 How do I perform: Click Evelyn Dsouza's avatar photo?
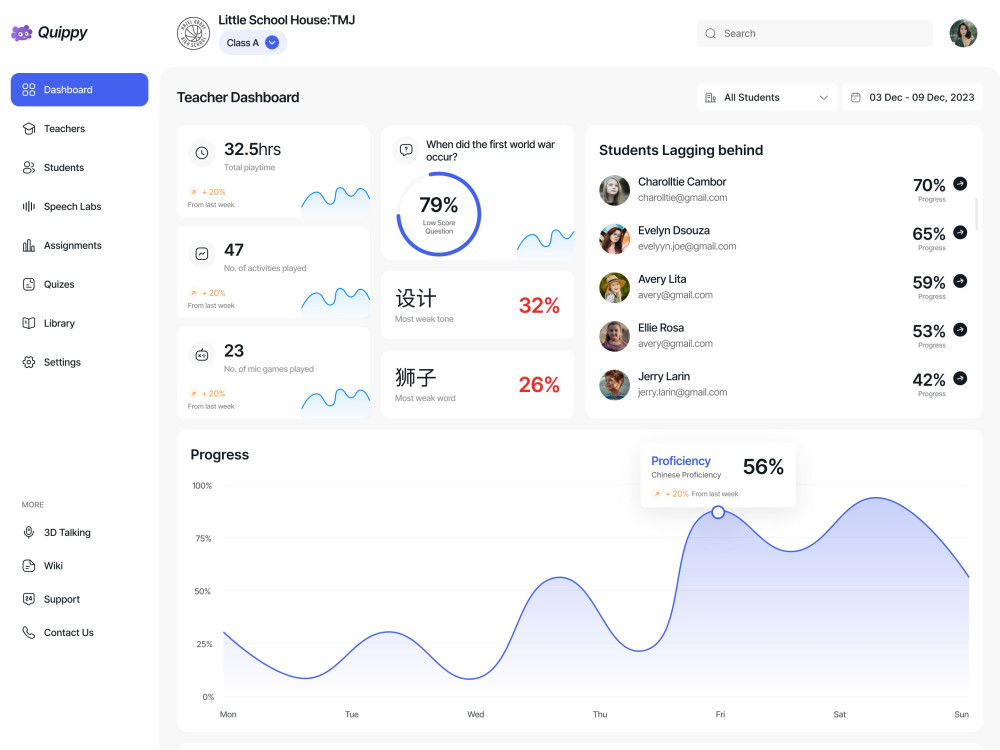pos(614,239)
